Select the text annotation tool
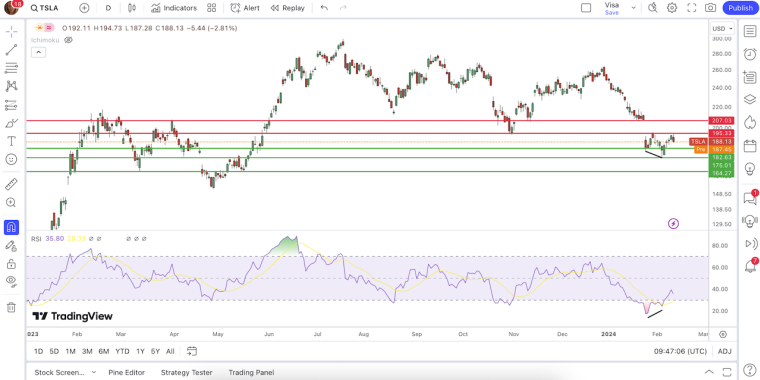Viewport: 760px width, 380px height. [x=12, y=141]
